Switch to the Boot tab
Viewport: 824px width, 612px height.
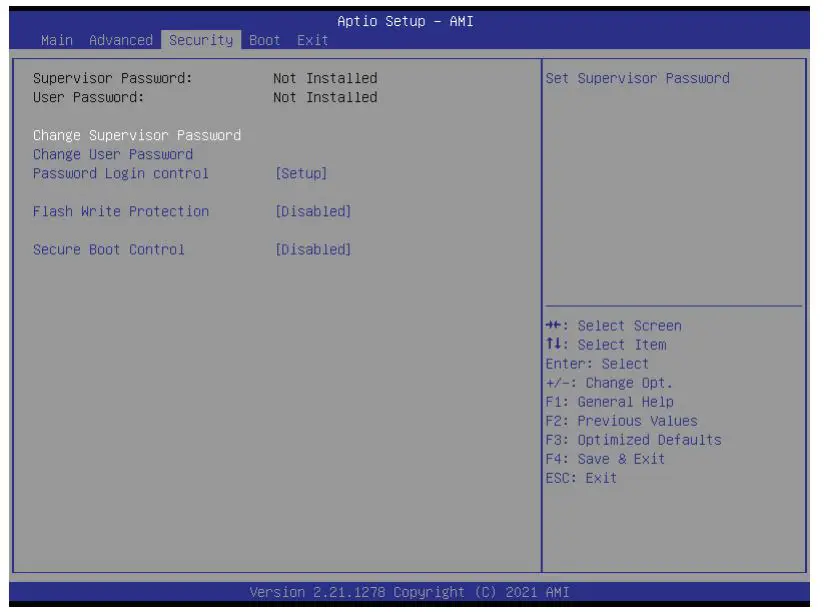click(x=264, y=40)
